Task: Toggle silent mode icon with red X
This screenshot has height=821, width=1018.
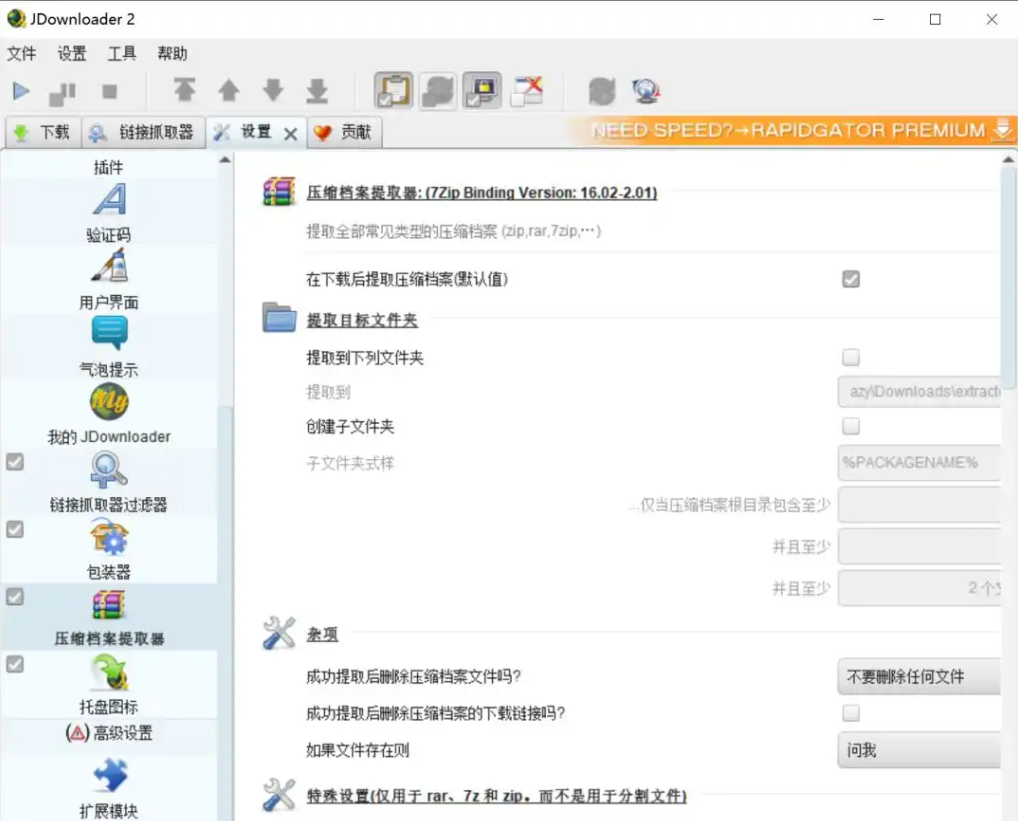Action: (527, 91)
